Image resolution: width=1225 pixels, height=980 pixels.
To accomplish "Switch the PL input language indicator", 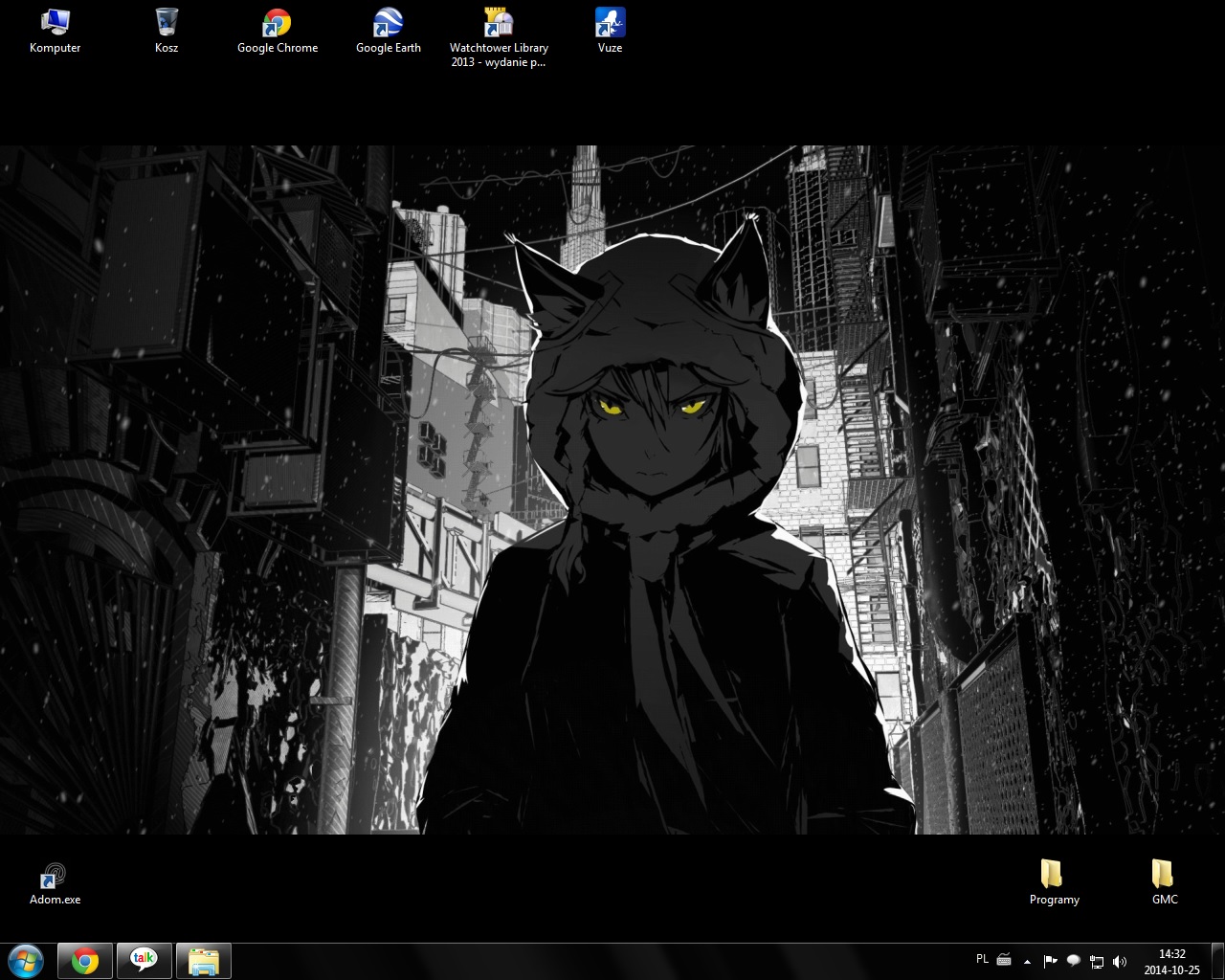I will click(x=982, y=959).
